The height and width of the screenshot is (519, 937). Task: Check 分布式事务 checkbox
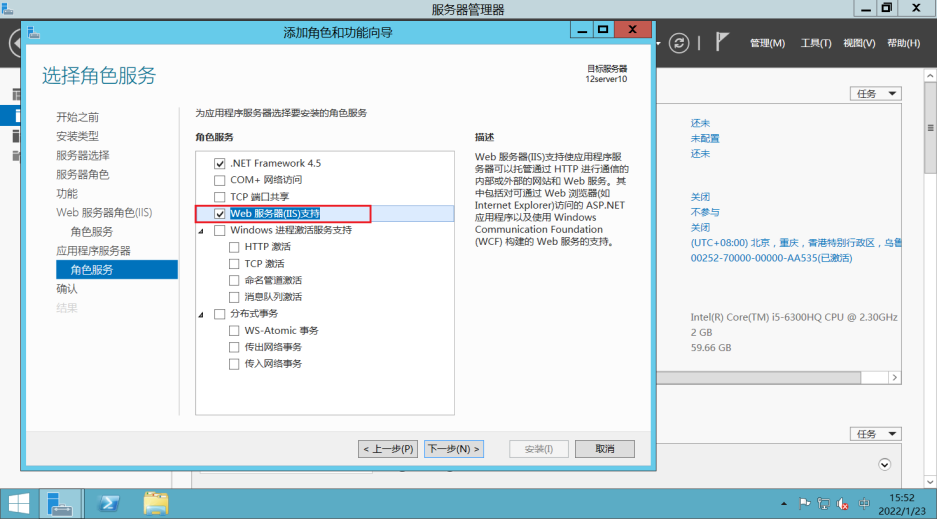(x=220, y=314)
